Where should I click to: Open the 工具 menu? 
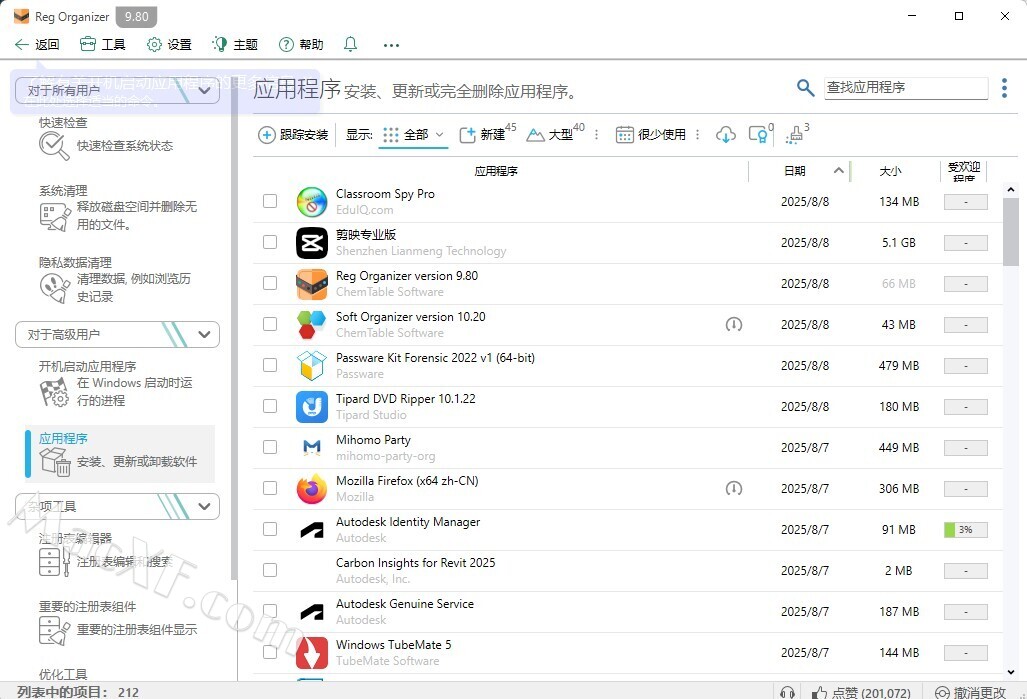tap(102, 45)
